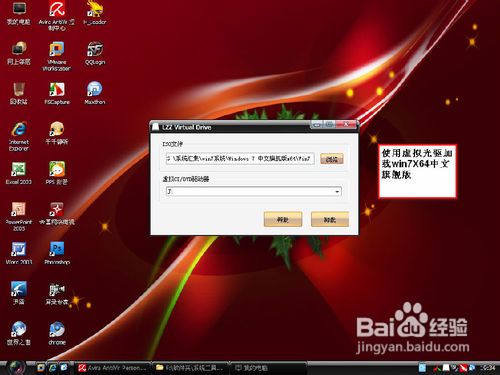Click the browse (浏览) button for ISO file
This screenshot has height=375, width=500.
point(332,159)
